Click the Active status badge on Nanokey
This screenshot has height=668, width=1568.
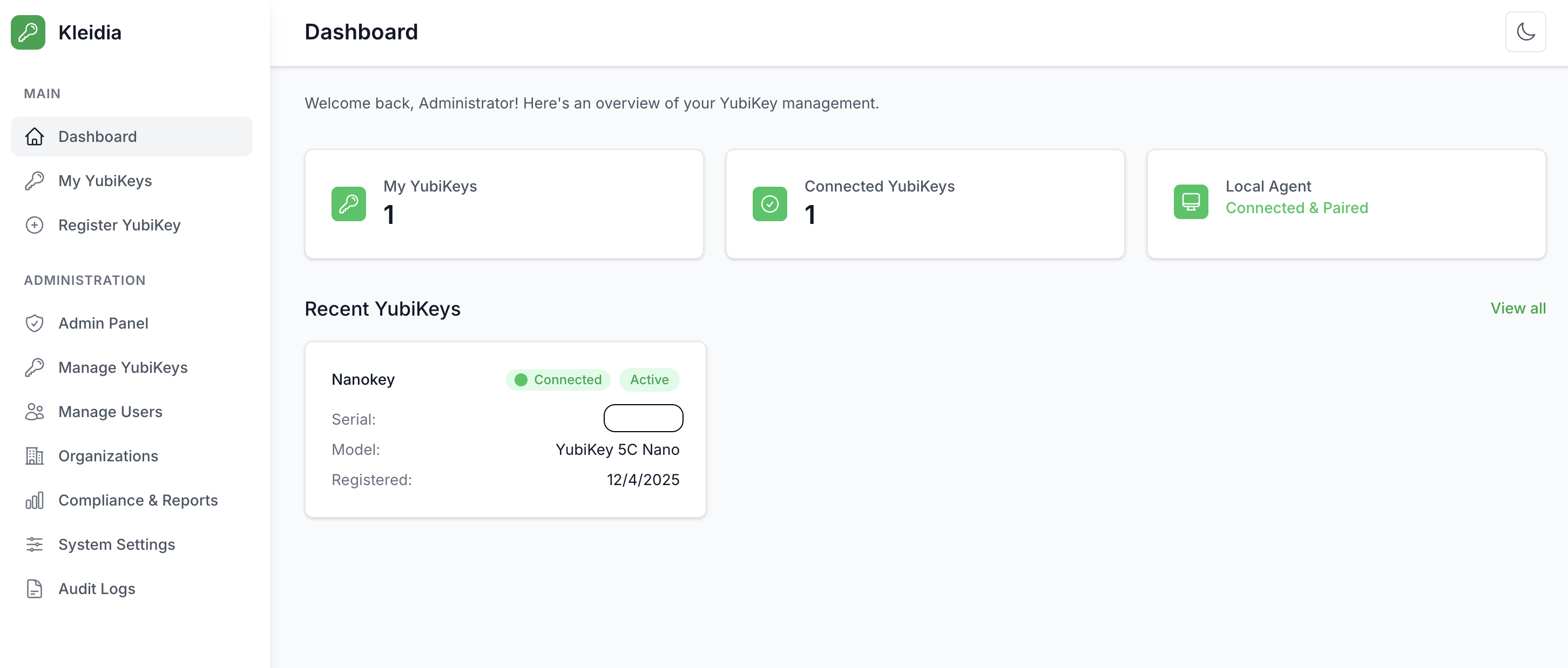coord(649,379)
